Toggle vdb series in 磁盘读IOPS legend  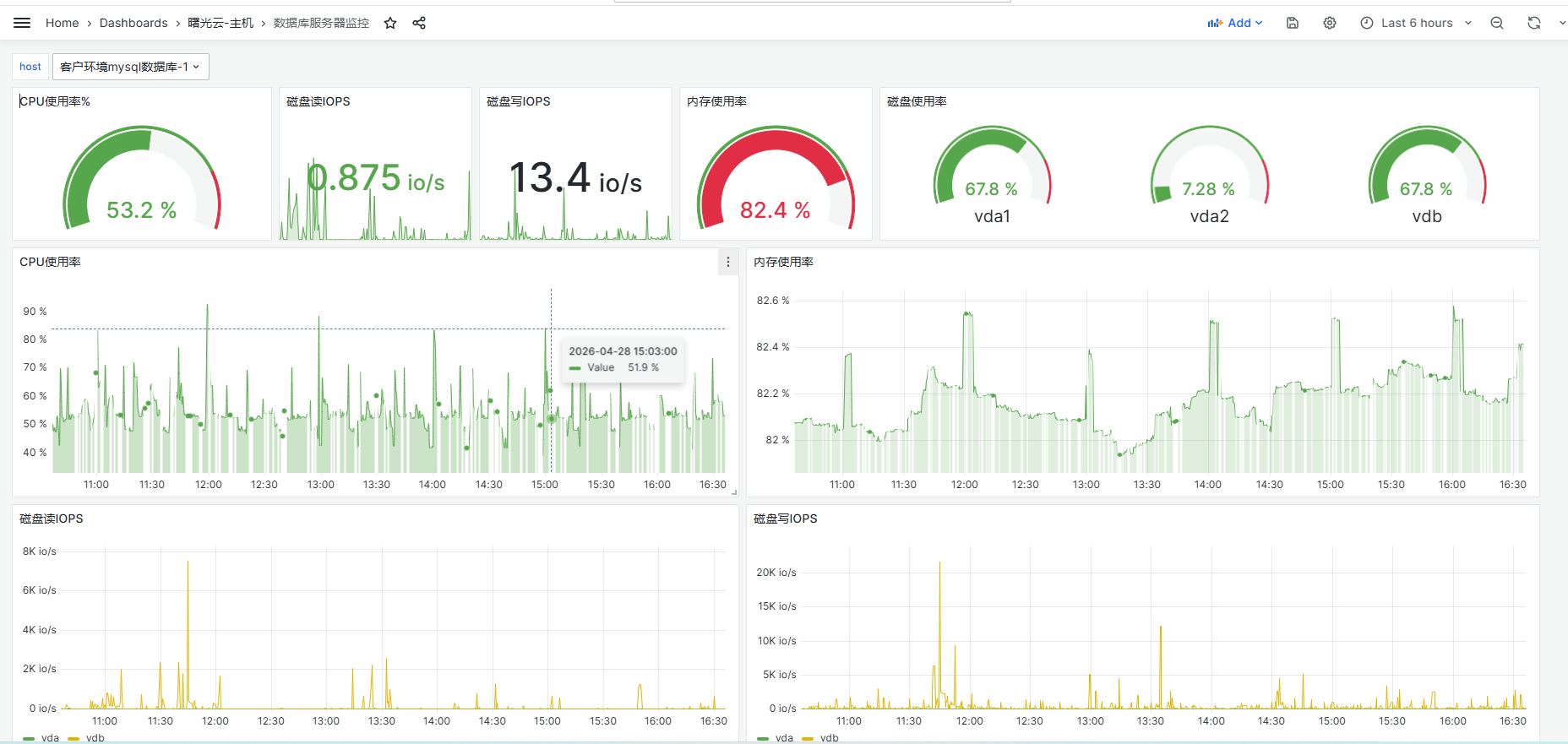(86, 738)
